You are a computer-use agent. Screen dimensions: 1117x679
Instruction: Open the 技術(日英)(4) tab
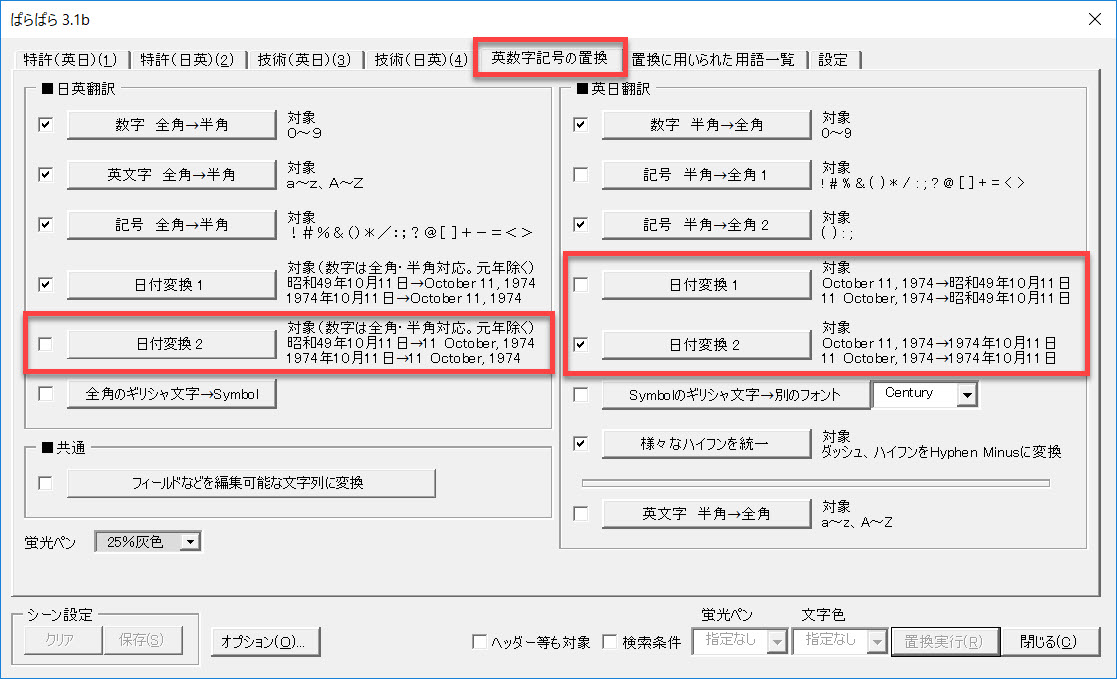click(420, 60)
